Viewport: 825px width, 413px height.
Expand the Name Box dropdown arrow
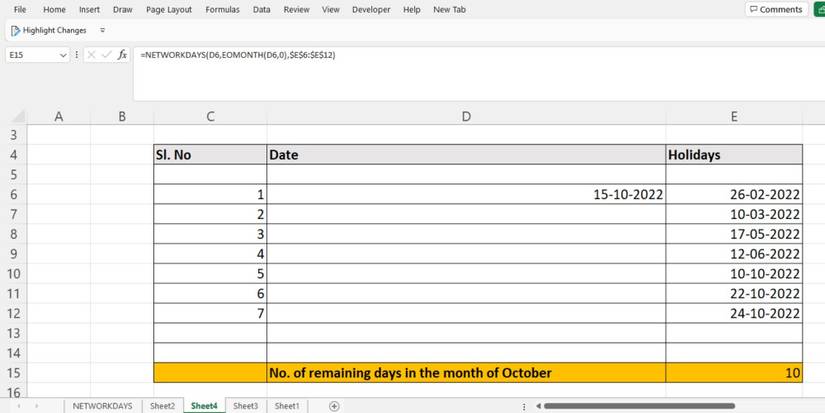[x=64, y=55]
